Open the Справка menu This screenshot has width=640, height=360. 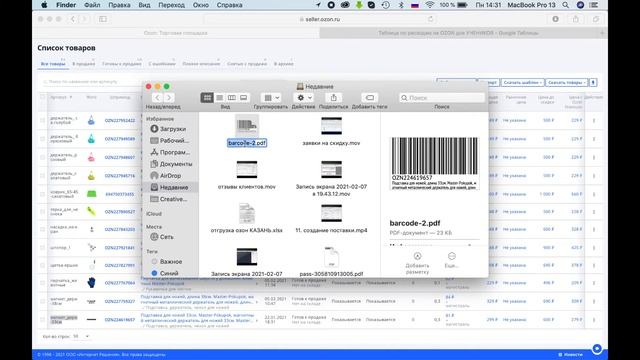(x=229, y=5)
